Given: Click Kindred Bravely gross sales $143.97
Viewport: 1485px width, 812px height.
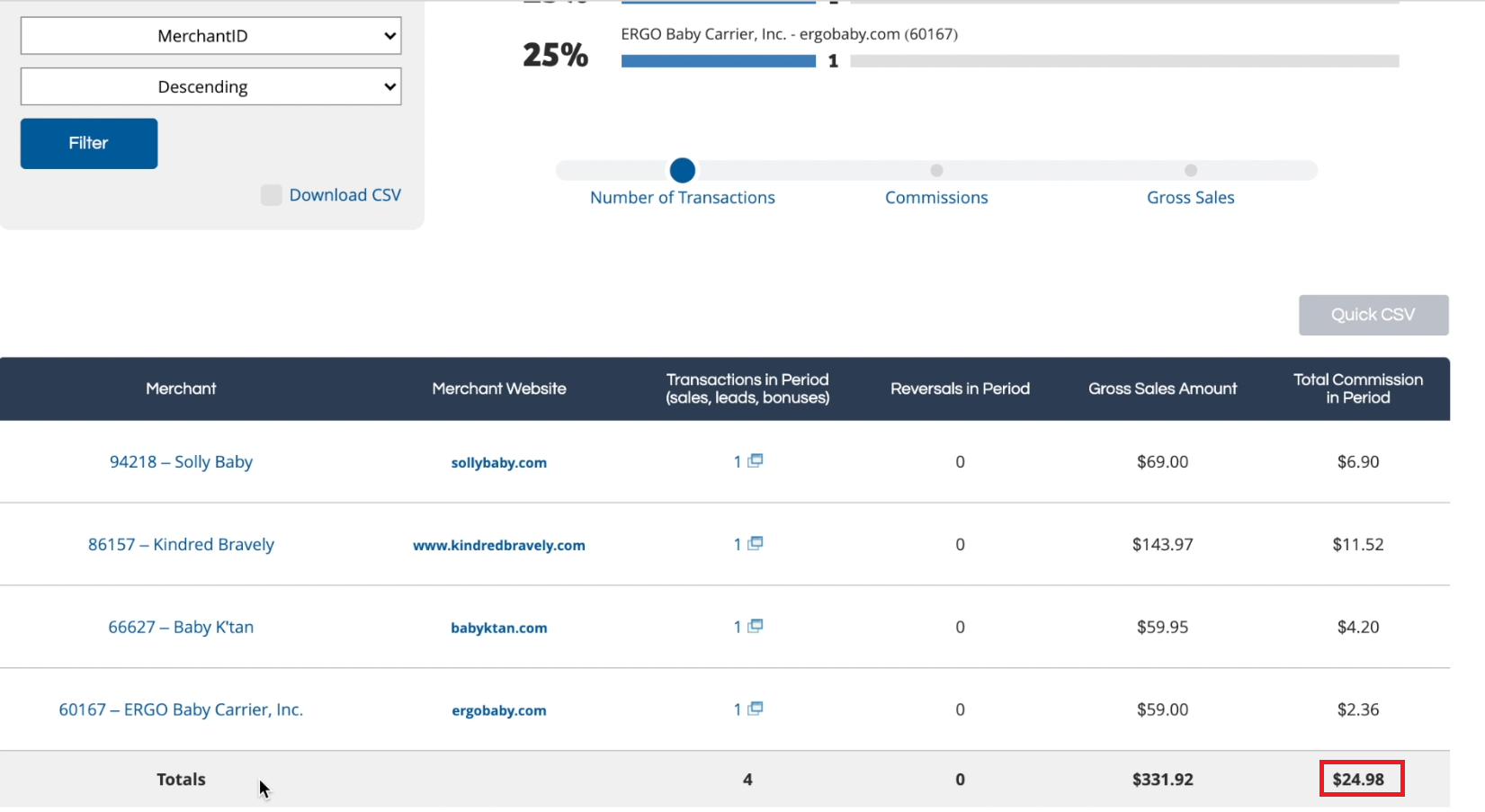Looking at the screenshot, I should (x=1162, y=544).
